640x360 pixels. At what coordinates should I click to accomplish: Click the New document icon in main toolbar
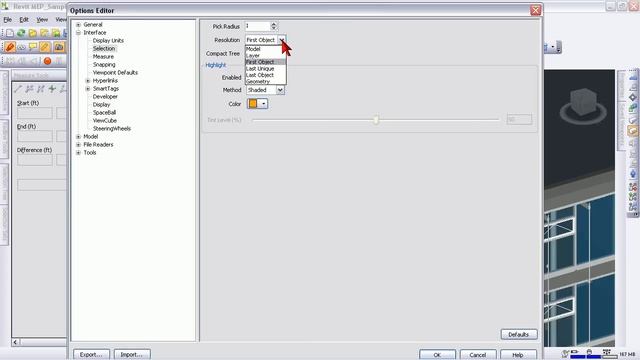click(10, 33)
